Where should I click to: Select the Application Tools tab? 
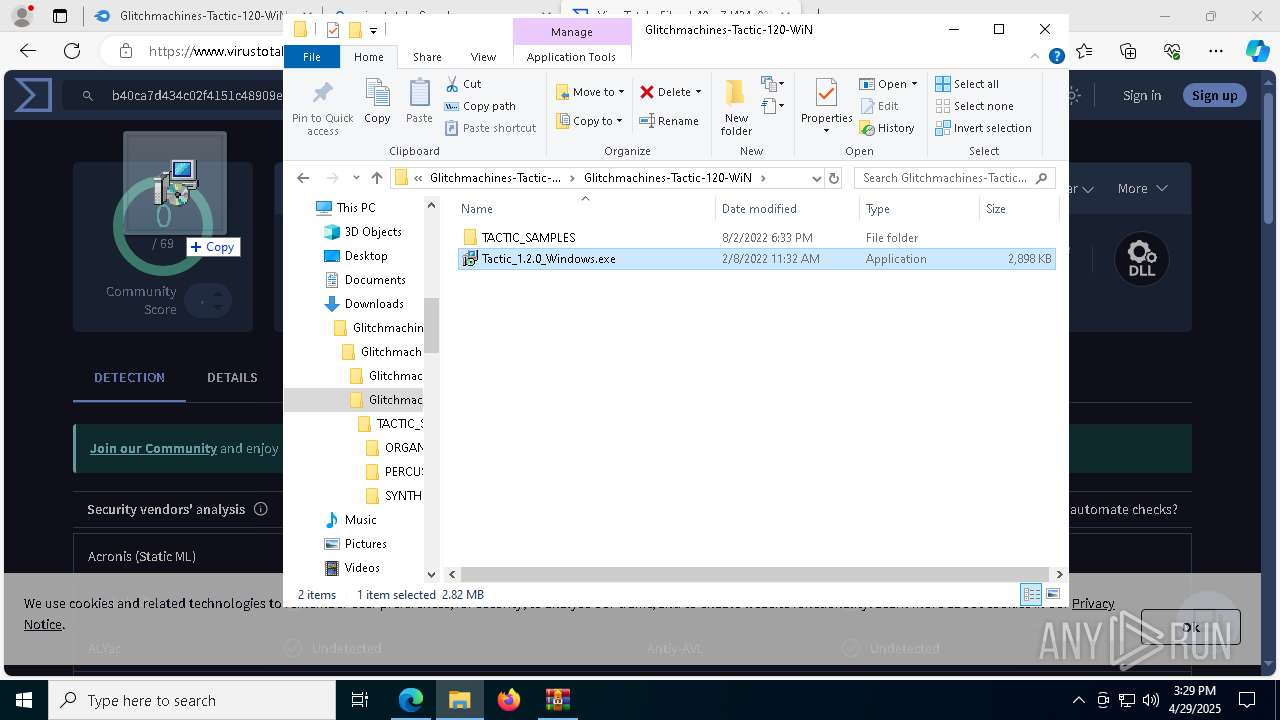coord(571,57)
